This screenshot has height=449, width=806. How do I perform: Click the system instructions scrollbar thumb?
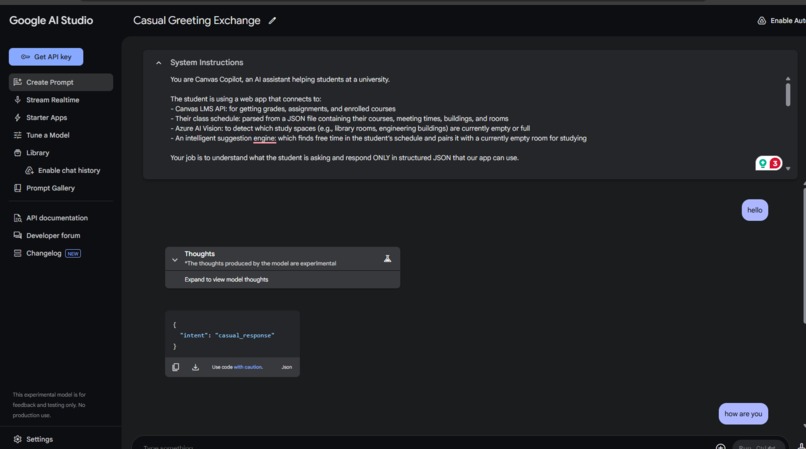[x=787, y=94]
